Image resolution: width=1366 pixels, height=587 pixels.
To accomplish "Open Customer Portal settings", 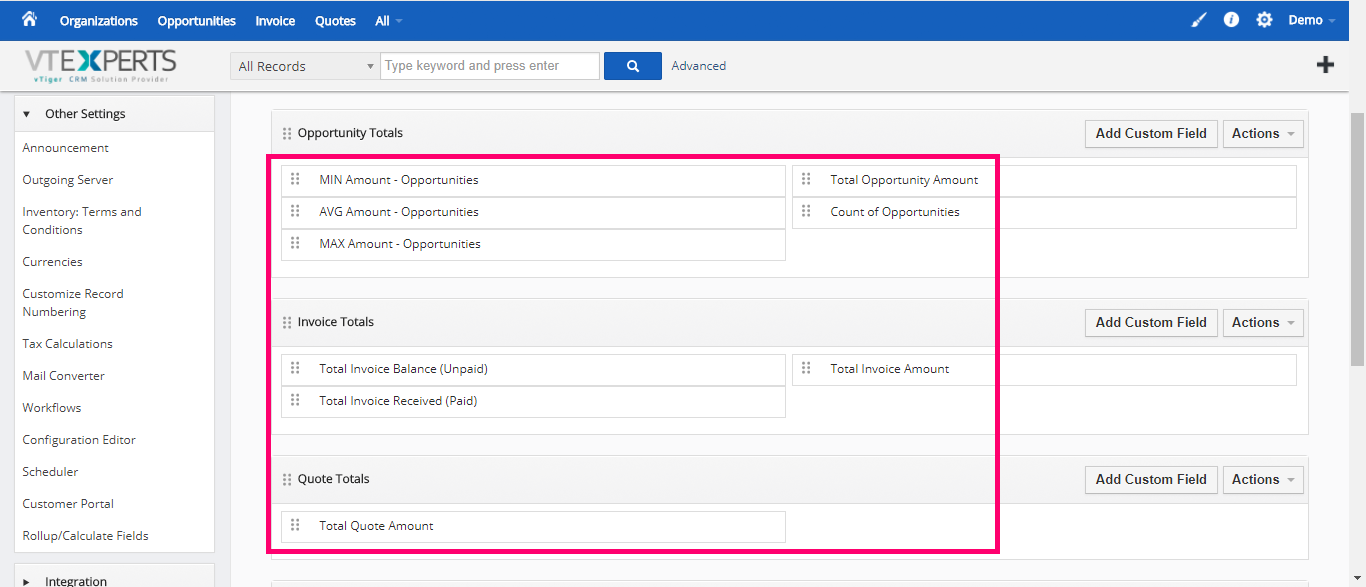I will pyautogui.click(x=68, y=504).
